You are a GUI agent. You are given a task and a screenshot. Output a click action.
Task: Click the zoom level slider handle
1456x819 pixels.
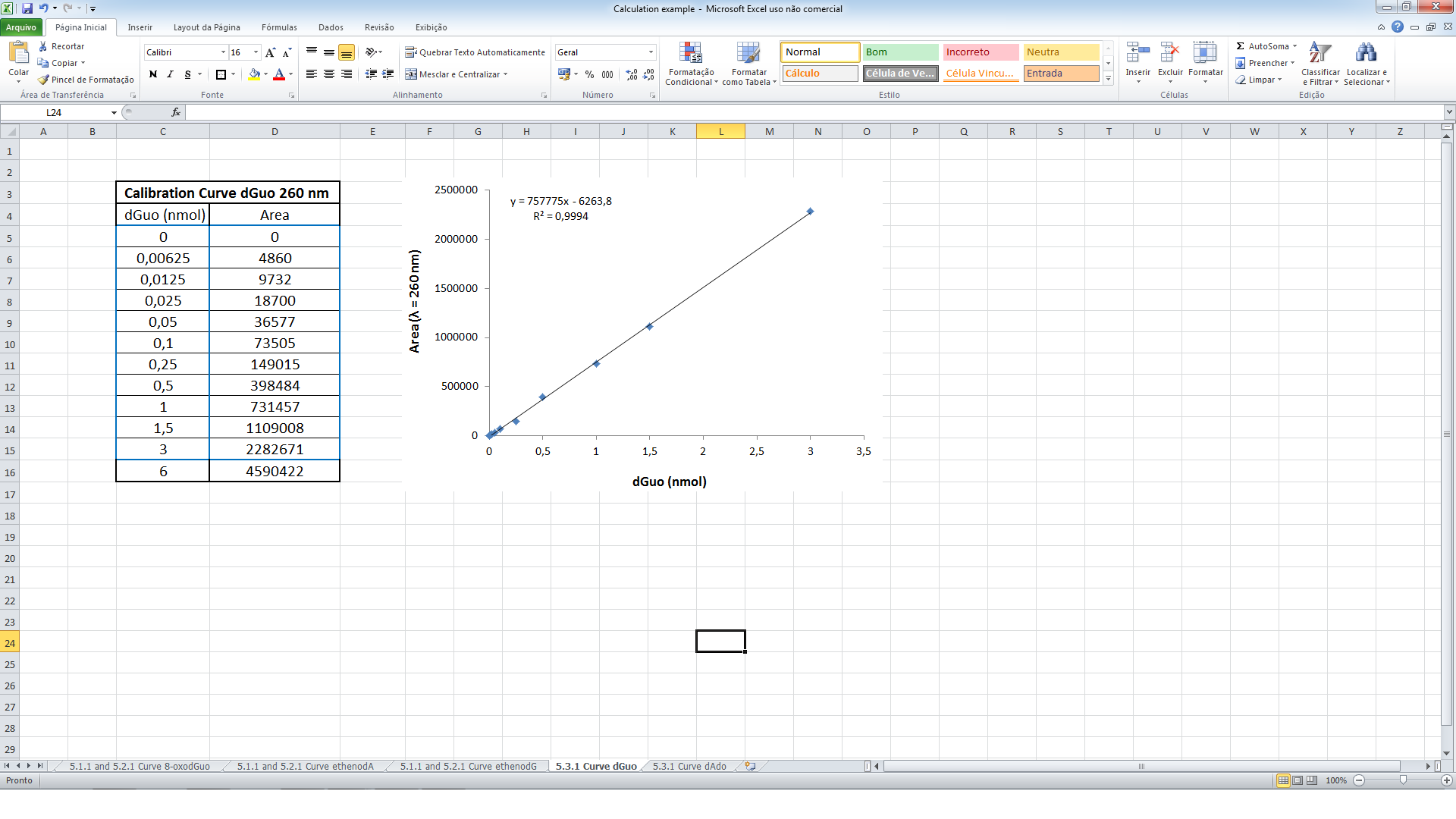[1403, 780]
